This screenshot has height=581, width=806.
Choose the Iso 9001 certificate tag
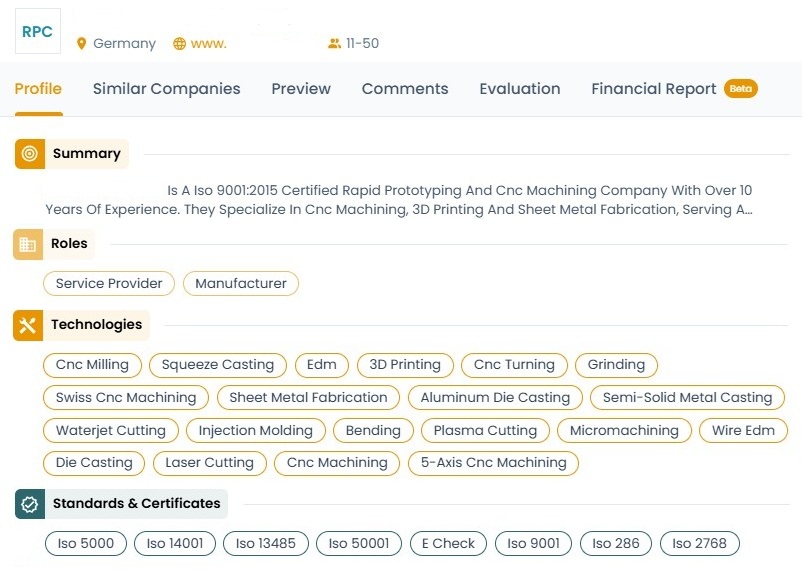tap(534, 544)
